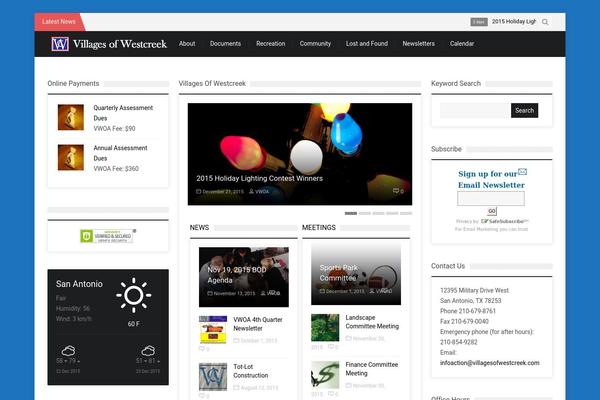Click the Quarterly Assessment Dues thumbnail image
Viewport: 600px width, 400px height.
(x=71, y=118)
